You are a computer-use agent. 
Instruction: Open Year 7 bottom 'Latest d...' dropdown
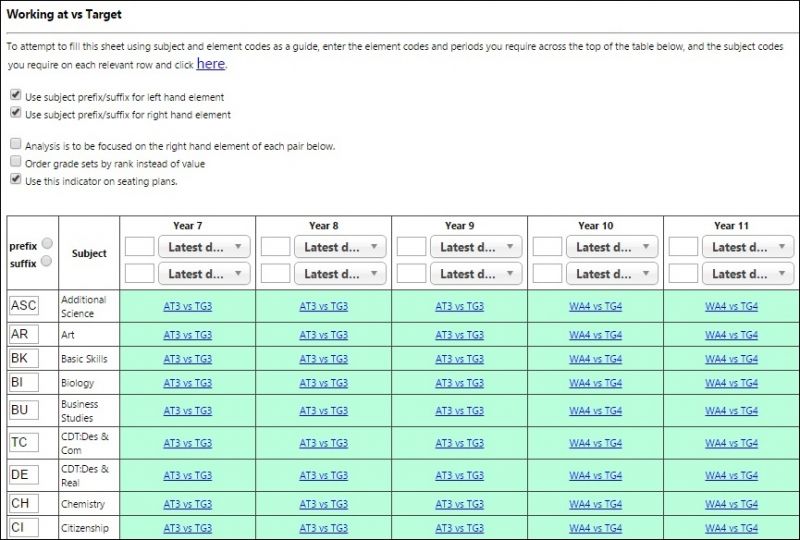click(x=204, y=274)
